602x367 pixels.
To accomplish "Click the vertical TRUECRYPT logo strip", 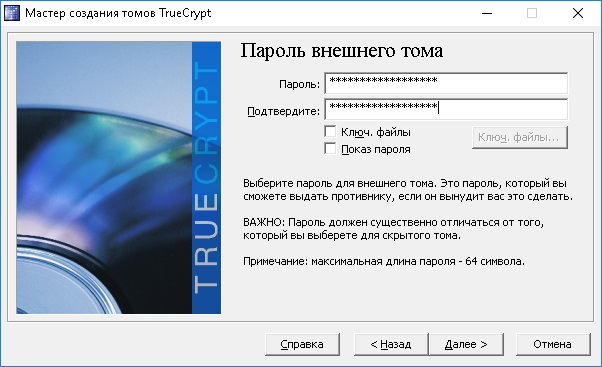I will (206, 177).
